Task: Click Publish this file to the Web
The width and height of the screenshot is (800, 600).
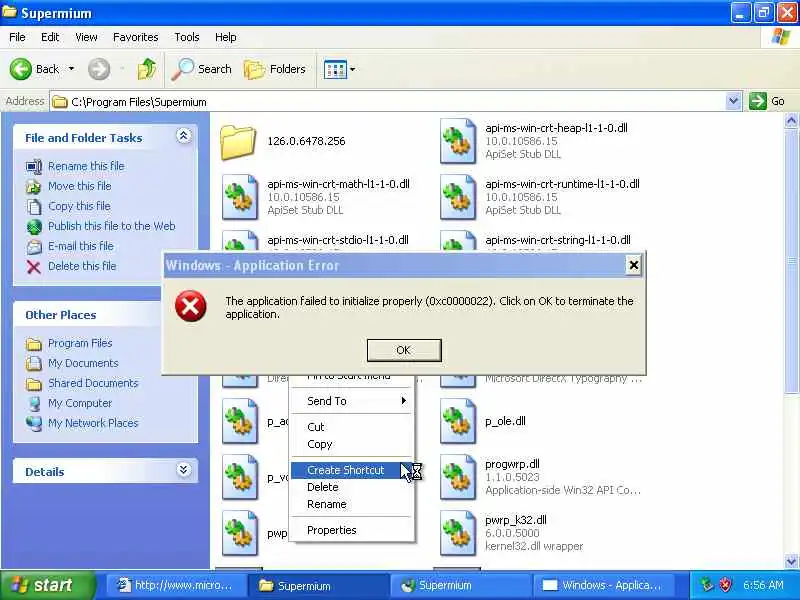Action: pyautogui.click(x=112, y=226)
